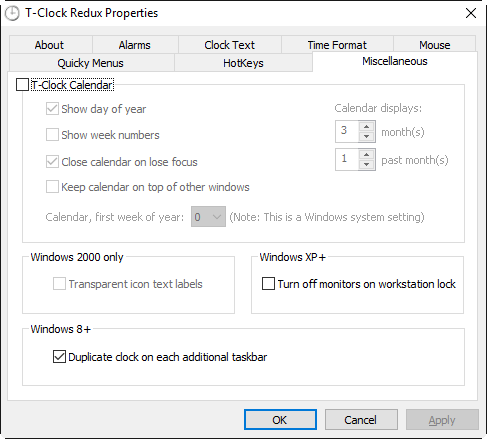Viewport: 487px width, 439px height.
Task: Open the Clock Text tab
Action: pos(229,45)
